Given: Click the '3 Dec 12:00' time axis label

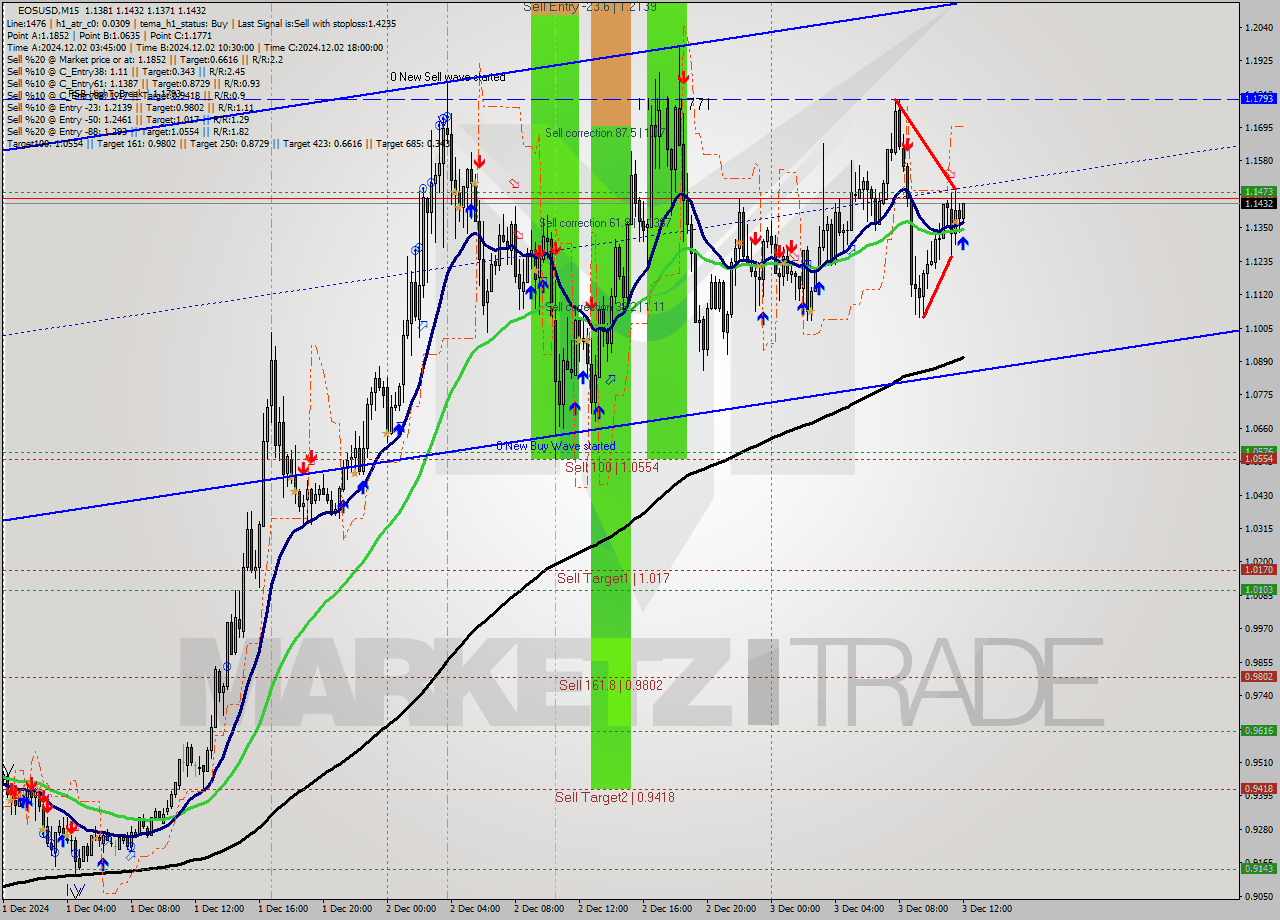Looking at the screenshot, I should coord(987,909).
